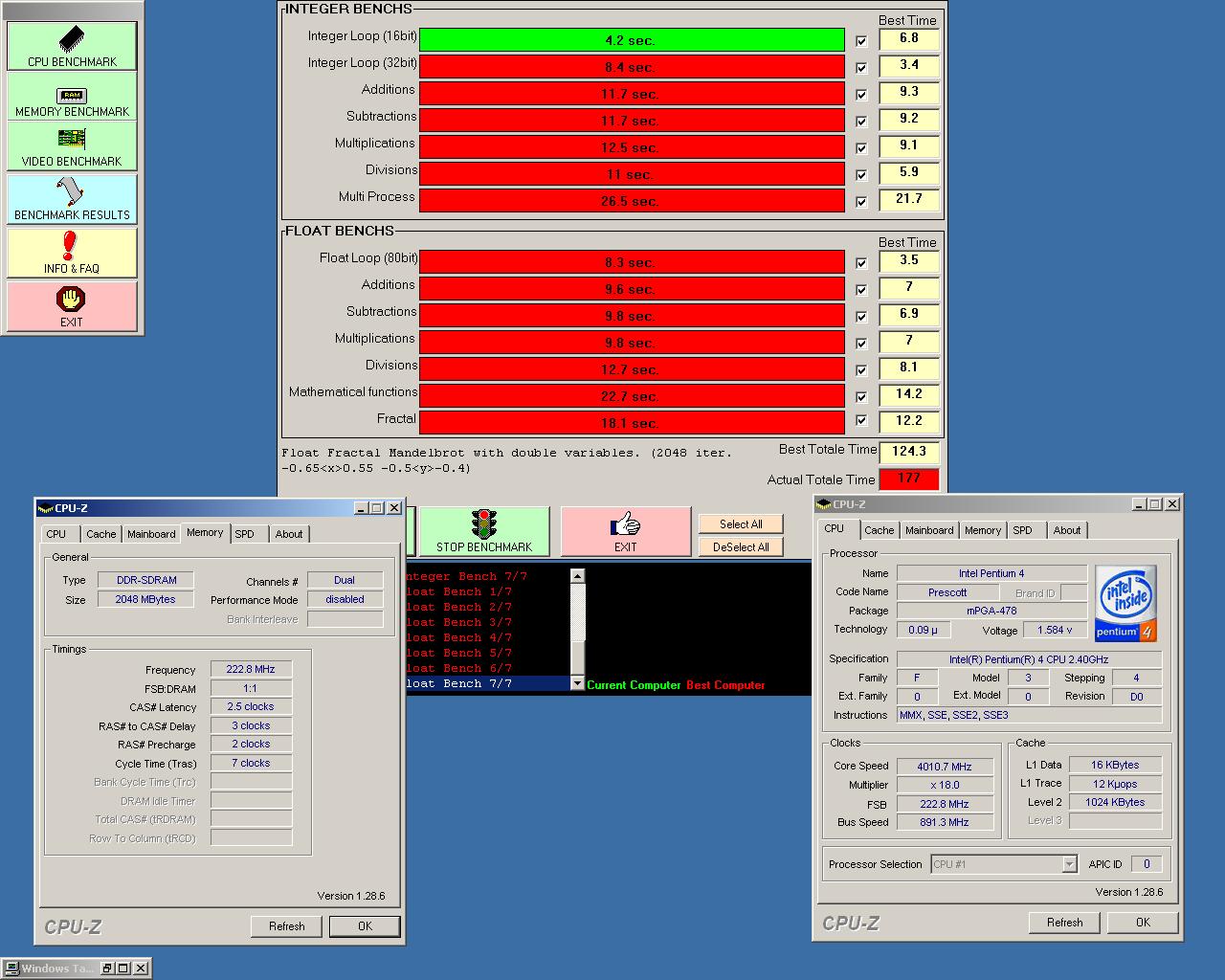Open Mainboard tab in right CPU-Z window
Screen dimensions: 1225x980
(x=929, y=530)
